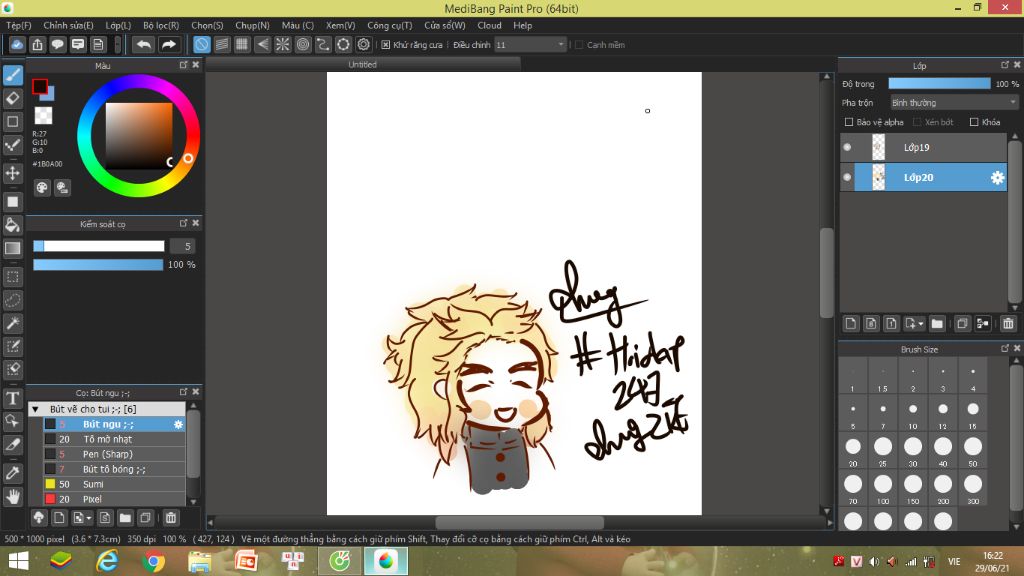Open the Tệp(F) menu
Image resolution: width=1024 pixels, height=576 pixels.
pos(19,25)
